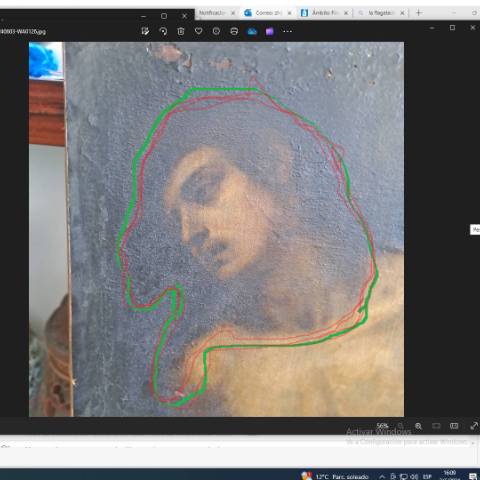
Task: Open the taskbar clock showing 16:09
Action: click(450, 475)
